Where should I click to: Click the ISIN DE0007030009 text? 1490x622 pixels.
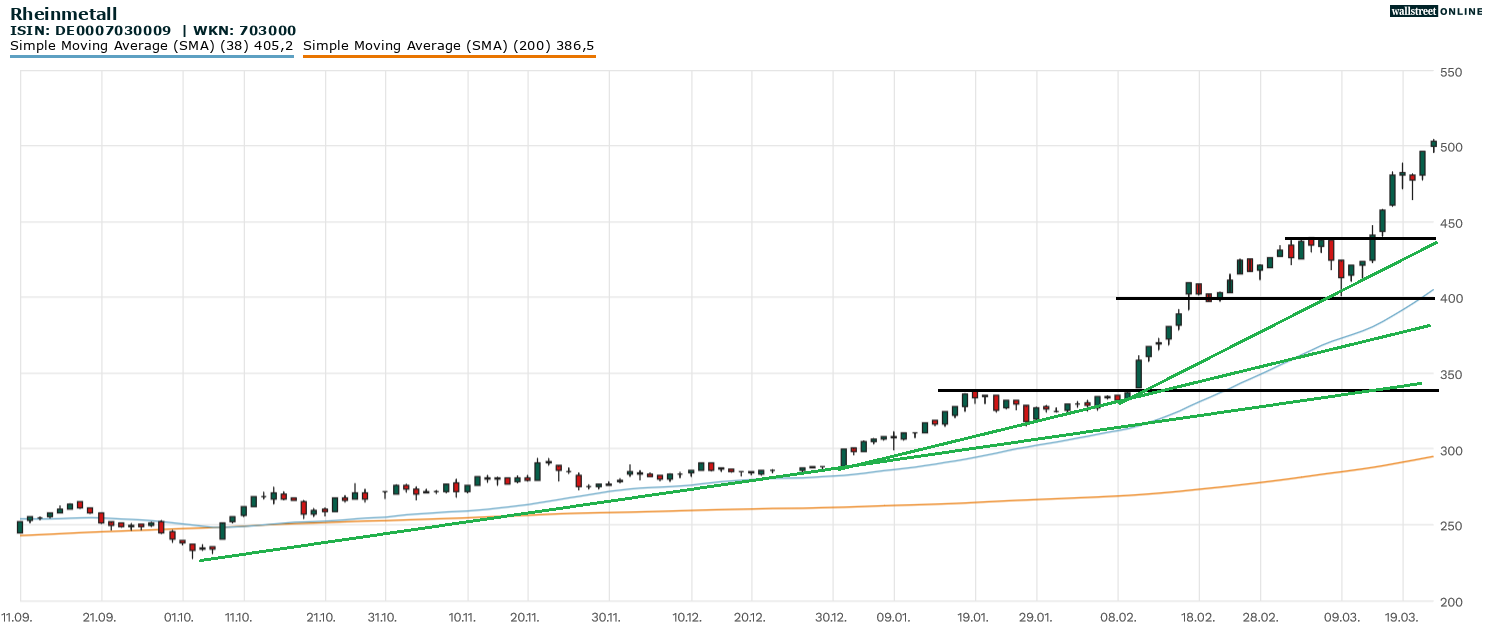(x=90, y=31)
